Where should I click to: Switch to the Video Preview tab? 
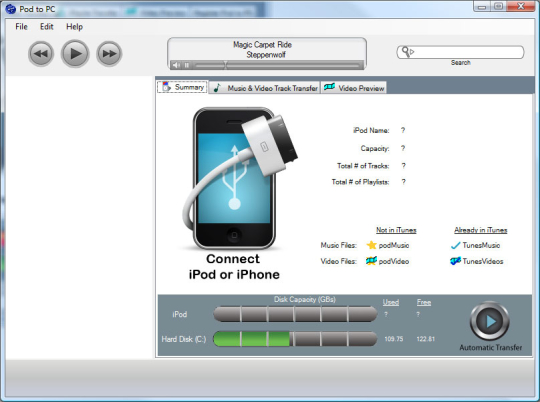tap(354, 88)
